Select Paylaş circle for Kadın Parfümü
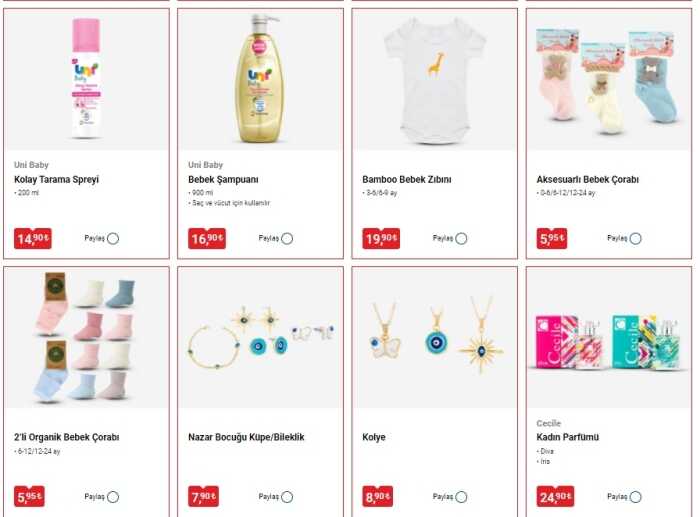 click(x=636, y=497)
